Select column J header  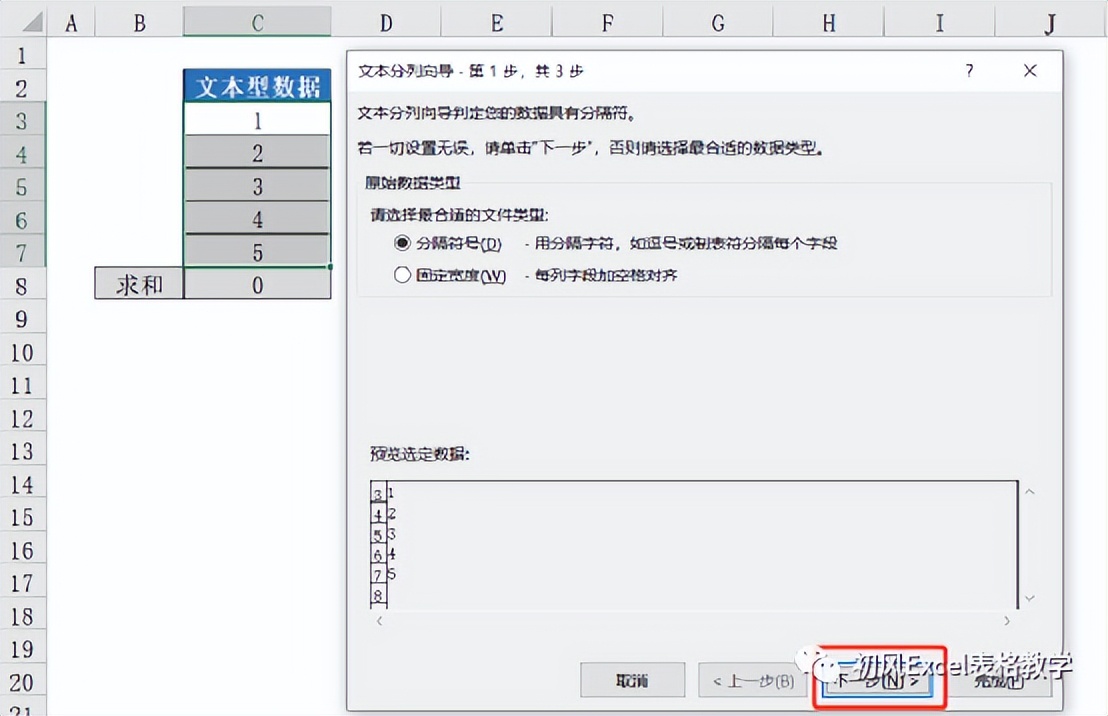click(x=1051, y=23)
